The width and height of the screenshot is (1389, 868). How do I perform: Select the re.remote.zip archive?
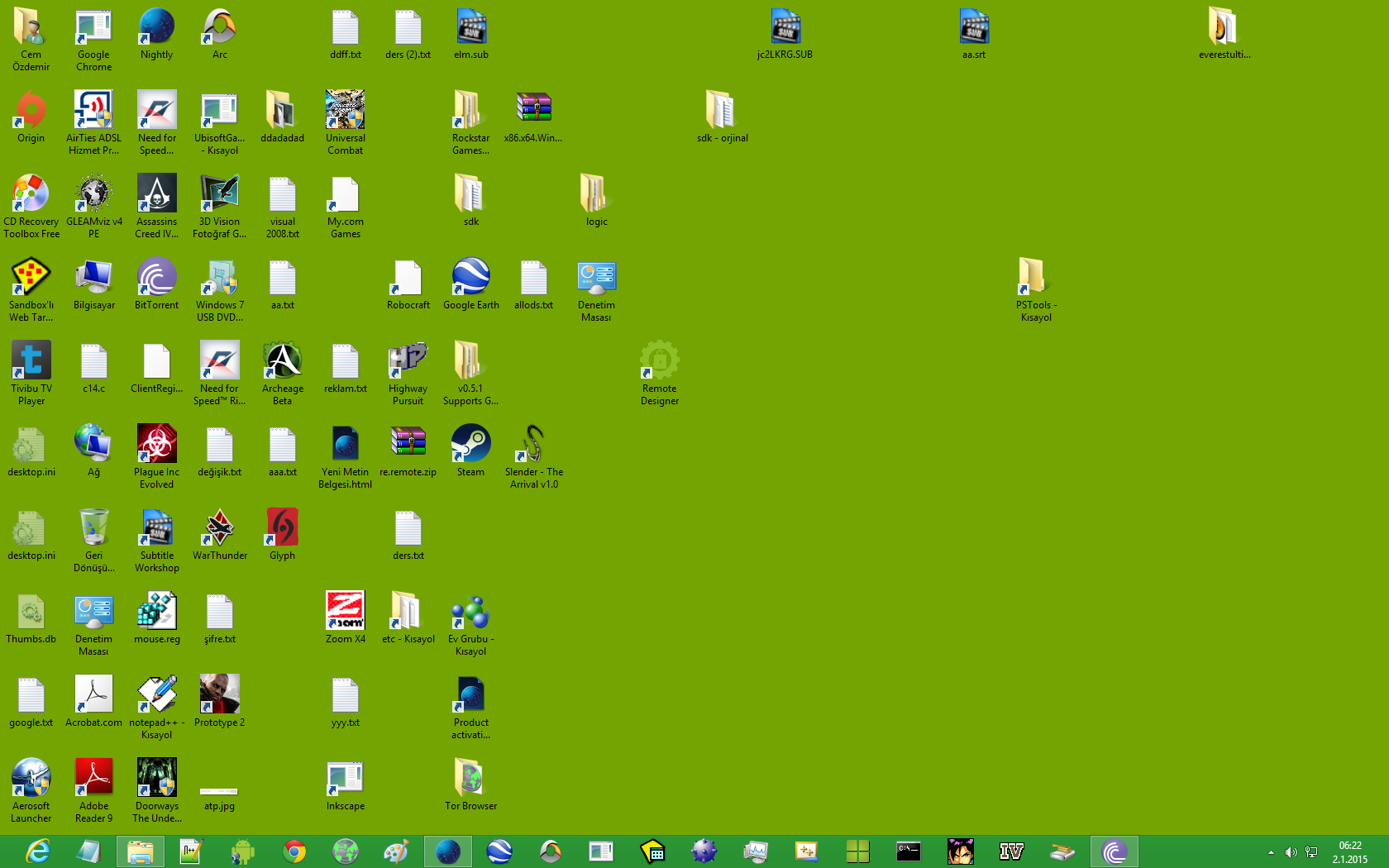[x=408, y=451]
